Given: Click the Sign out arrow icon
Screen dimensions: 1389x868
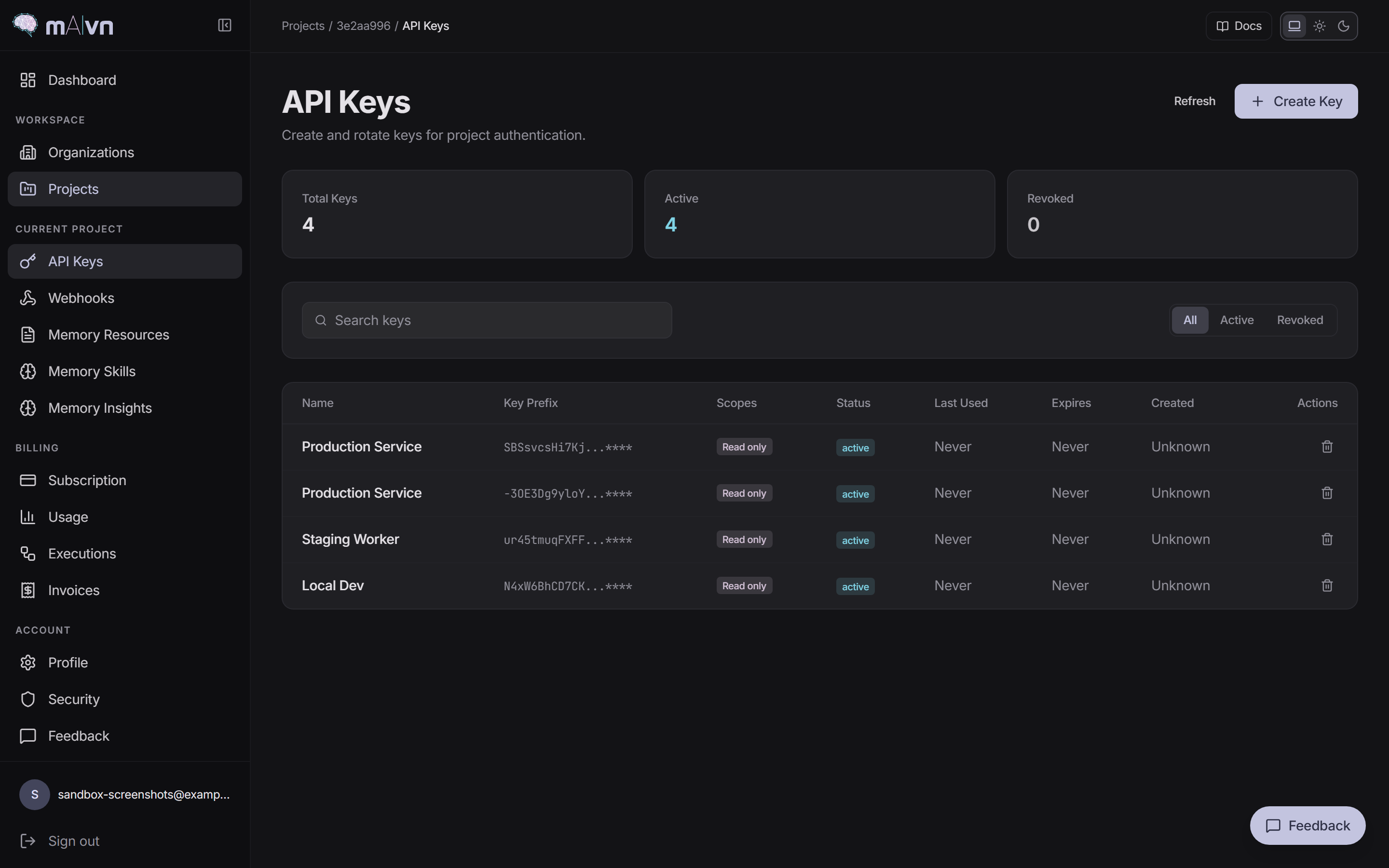Looking at the screenshot, I should [x=27, y=841].
